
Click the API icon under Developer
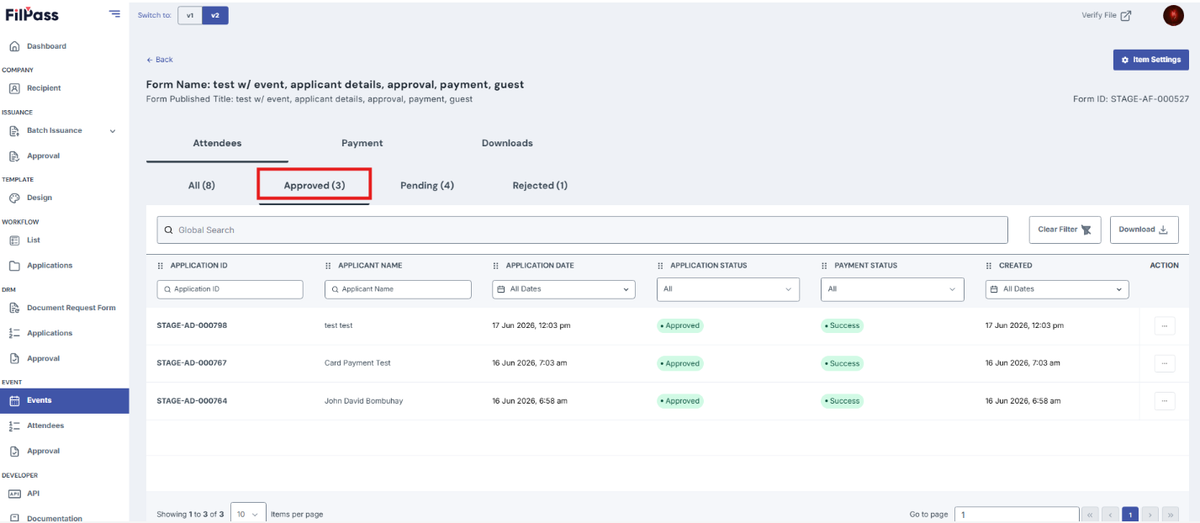[x=14, y=493]
